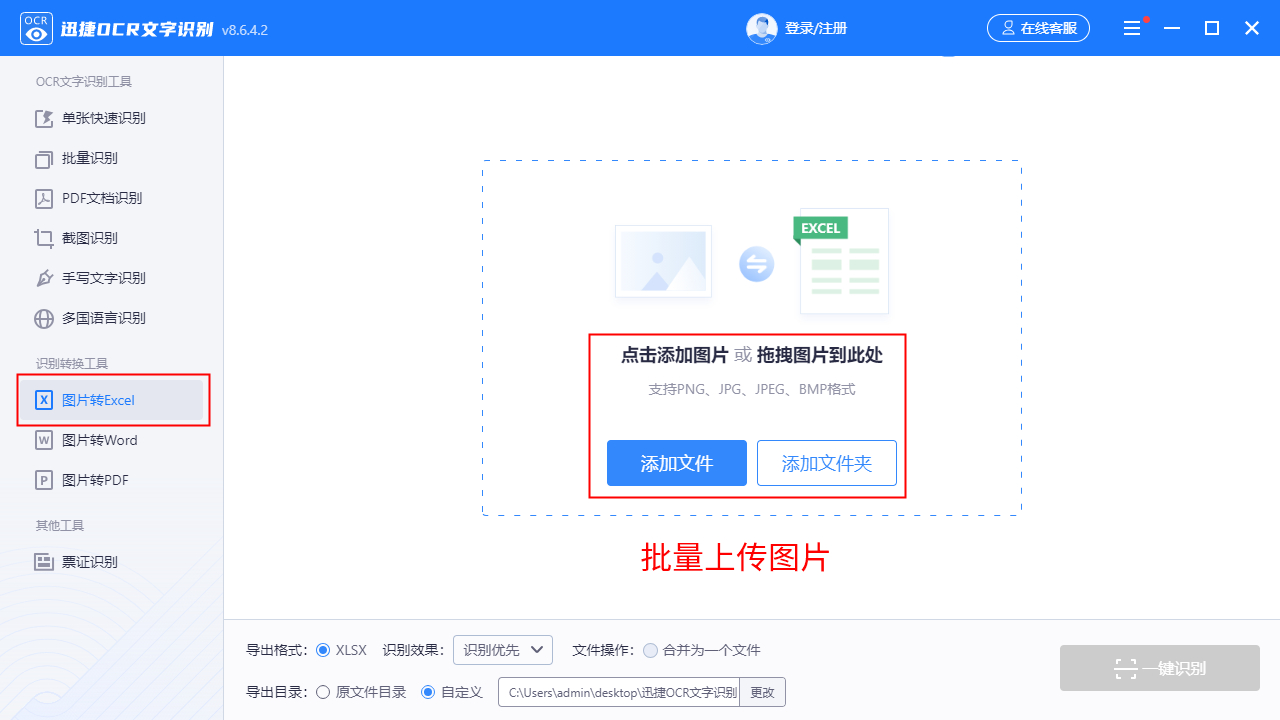
Task: Click the 支持PNG、JPG、JPEG、BMP格式 text
Action: tap(752, 389)
